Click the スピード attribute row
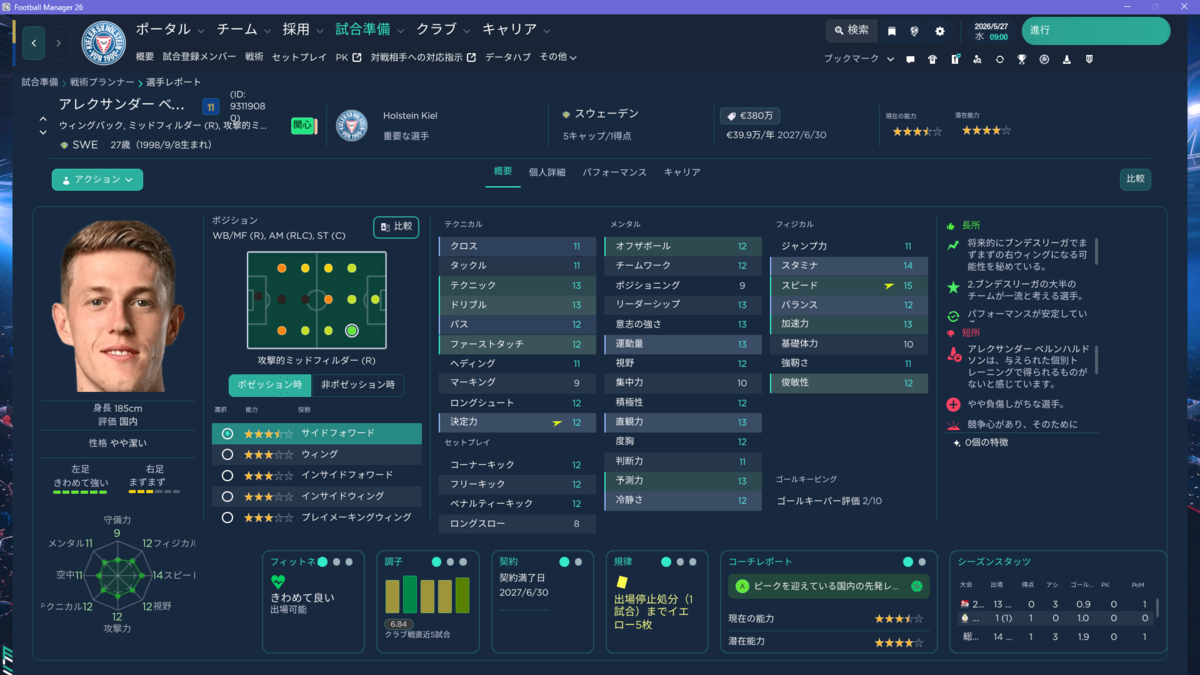Image resolution: width=1200 pixels, height=675 pixels. 849,285
